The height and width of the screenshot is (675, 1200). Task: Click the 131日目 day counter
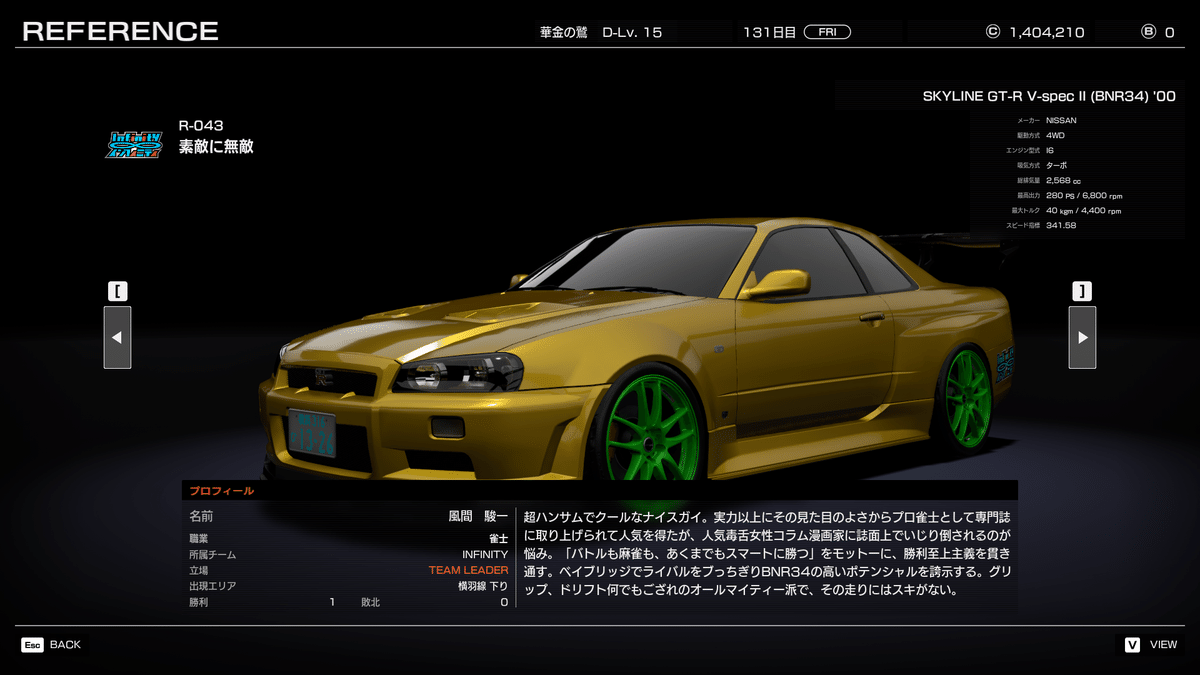point(769,32)
